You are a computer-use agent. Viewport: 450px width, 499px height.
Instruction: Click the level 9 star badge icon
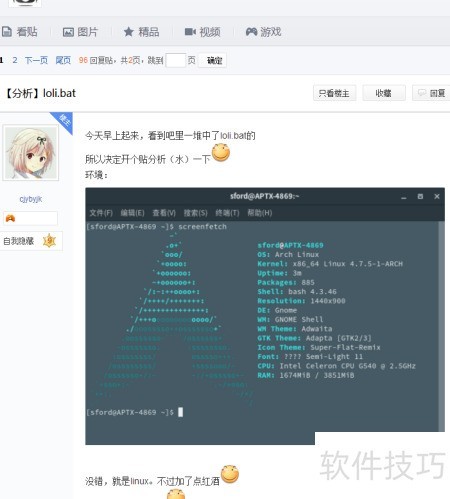[49, 241]
